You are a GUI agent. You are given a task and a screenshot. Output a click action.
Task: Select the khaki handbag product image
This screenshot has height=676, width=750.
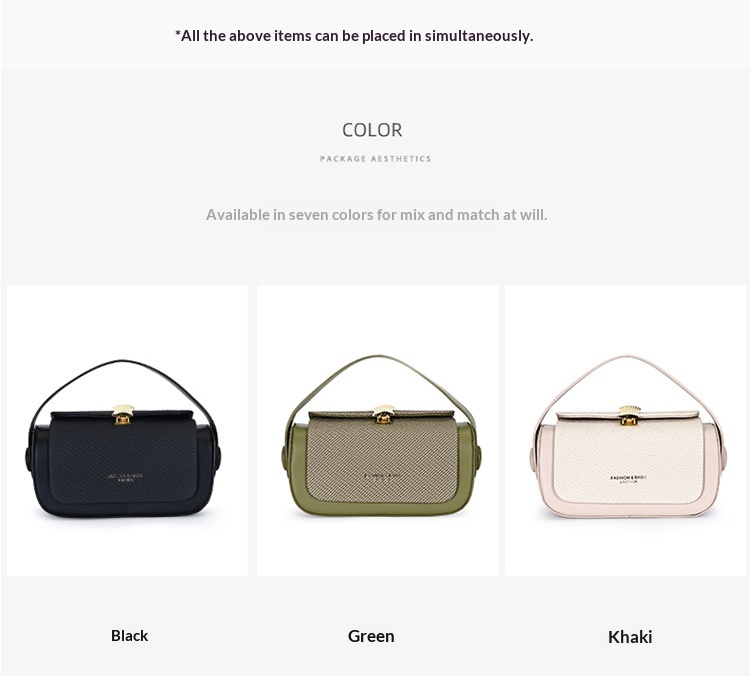click(625, 431)
